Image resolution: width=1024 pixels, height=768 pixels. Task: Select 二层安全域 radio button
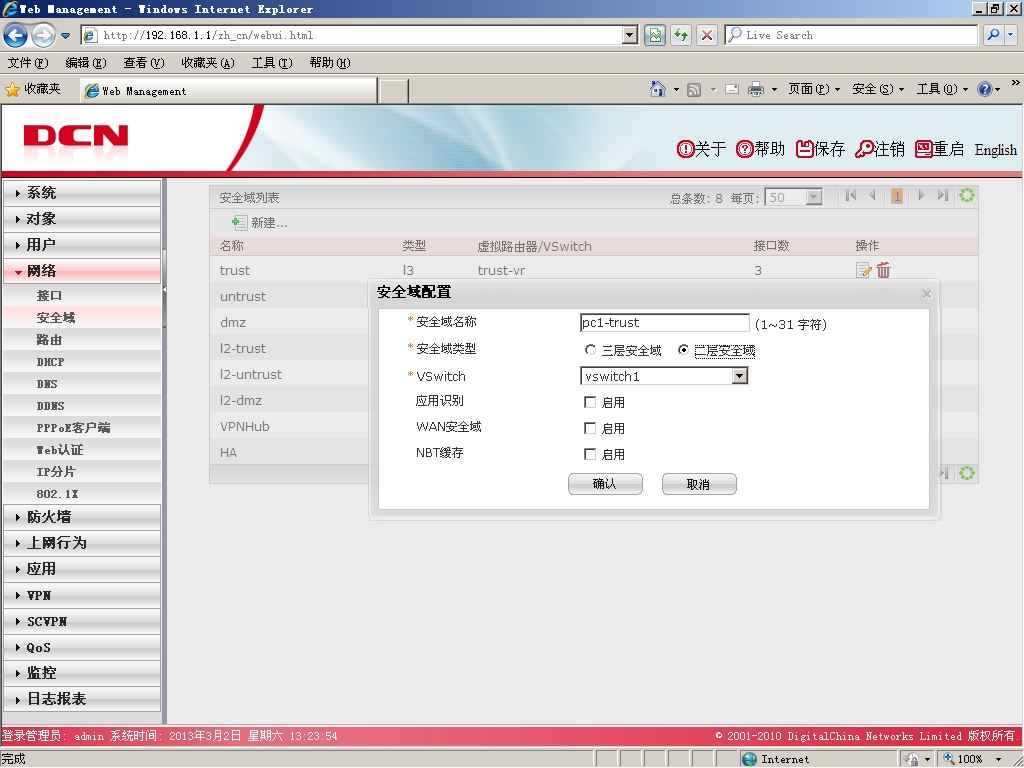[683, 350]
